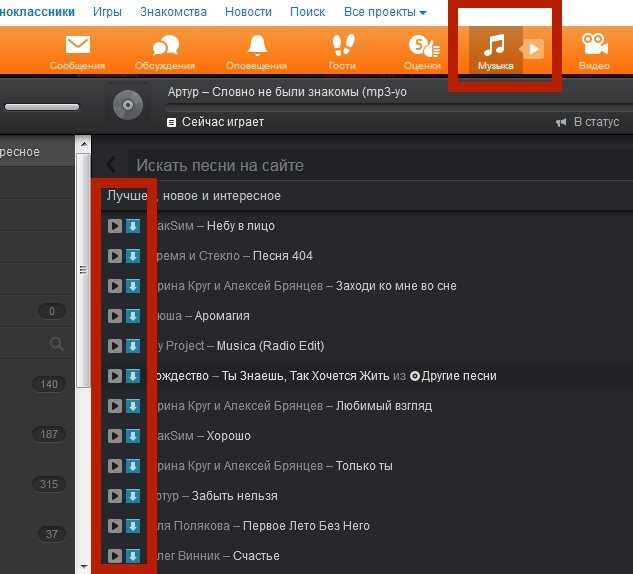Click the volume slider in the player
This screenshot has height=574, width=633.
[42, 107]
